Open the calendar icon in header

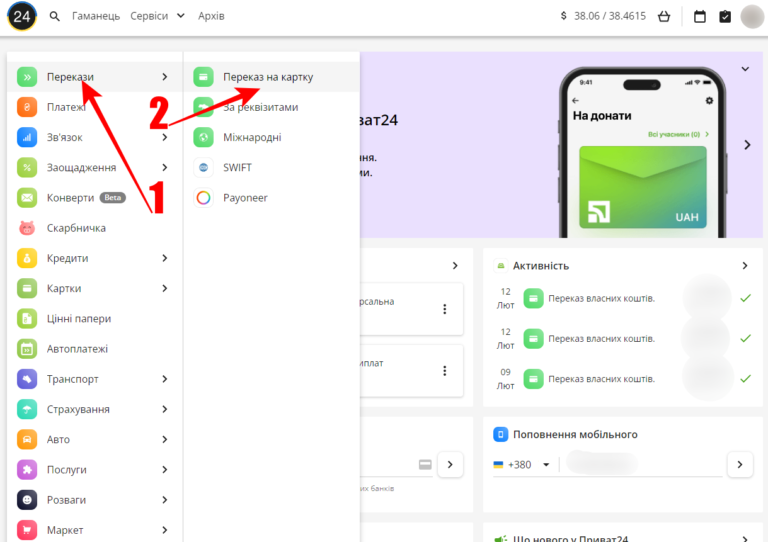(x=700, y=17)
